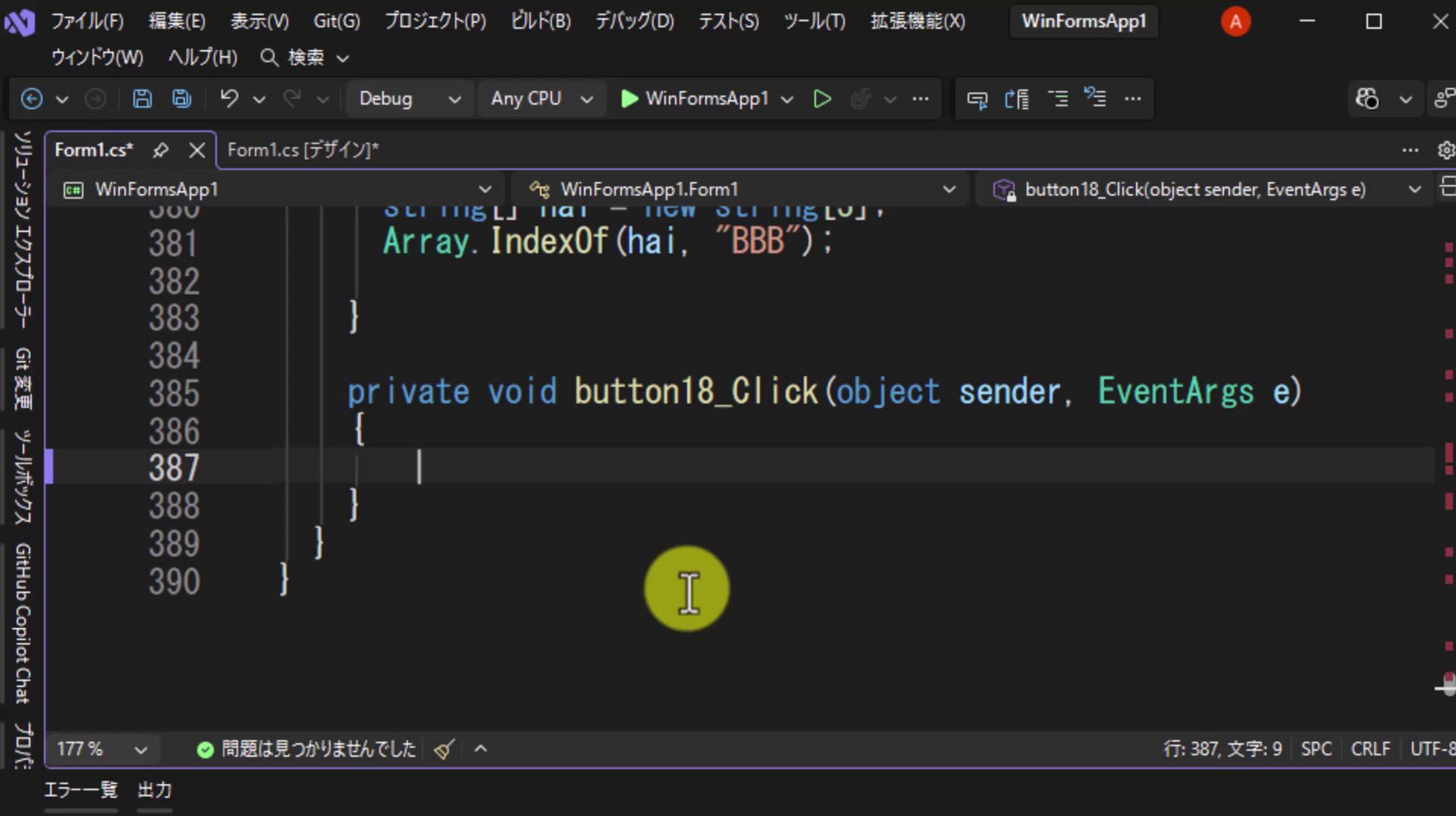This screenshot has width=1456, height=816.
Task: Open the ヘルプ(H) menu
Action: [x=202, y=58]
